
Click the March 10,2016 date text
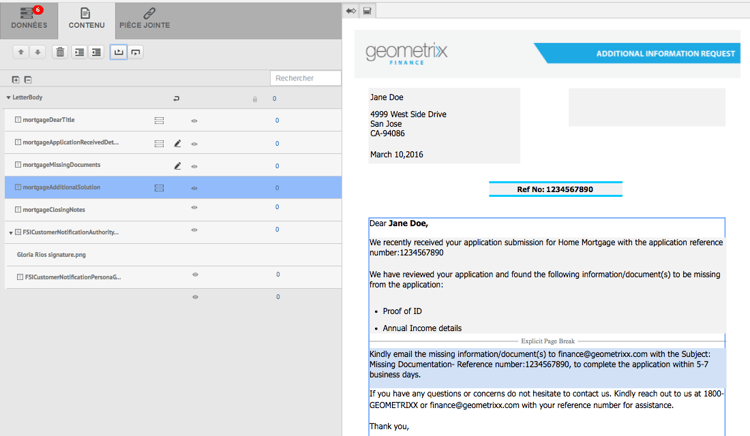(x=397, y=154)
